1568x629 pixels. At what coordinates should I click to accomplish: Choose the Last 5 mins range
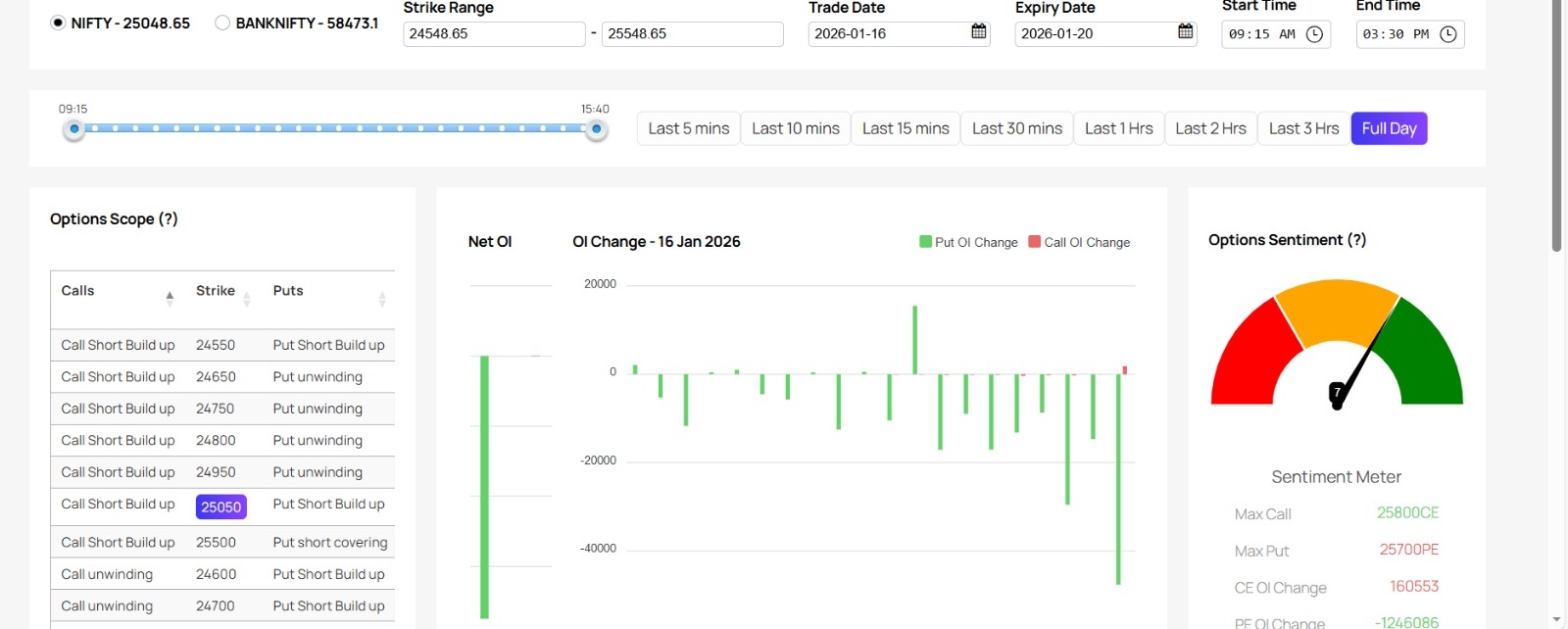pyautogui.click(x=688, y=128)
